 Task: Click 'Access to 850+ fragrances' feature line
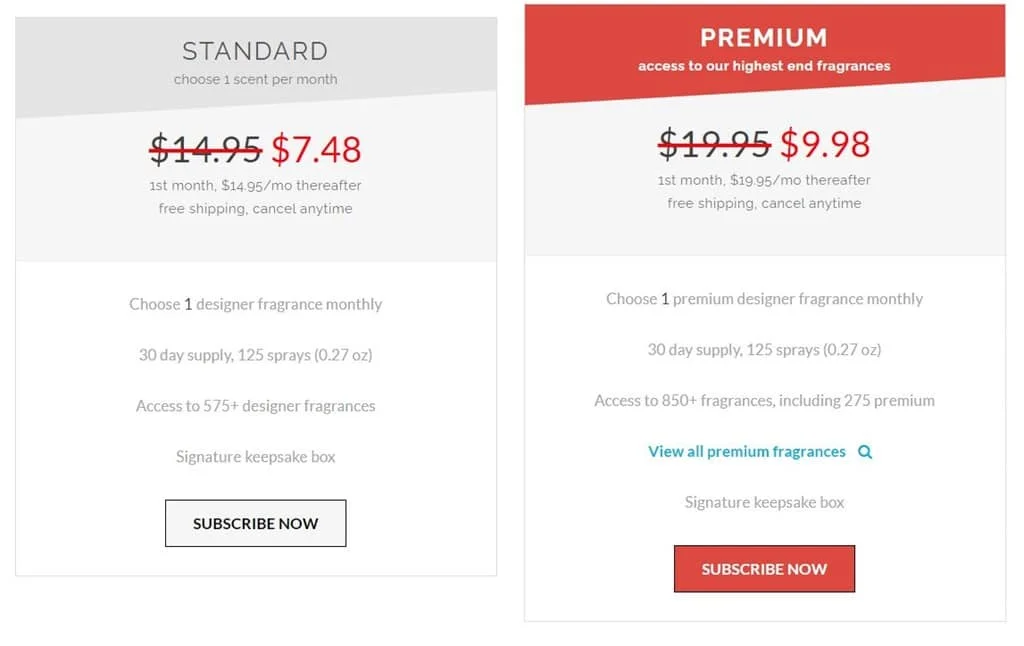tap(764, 400)
